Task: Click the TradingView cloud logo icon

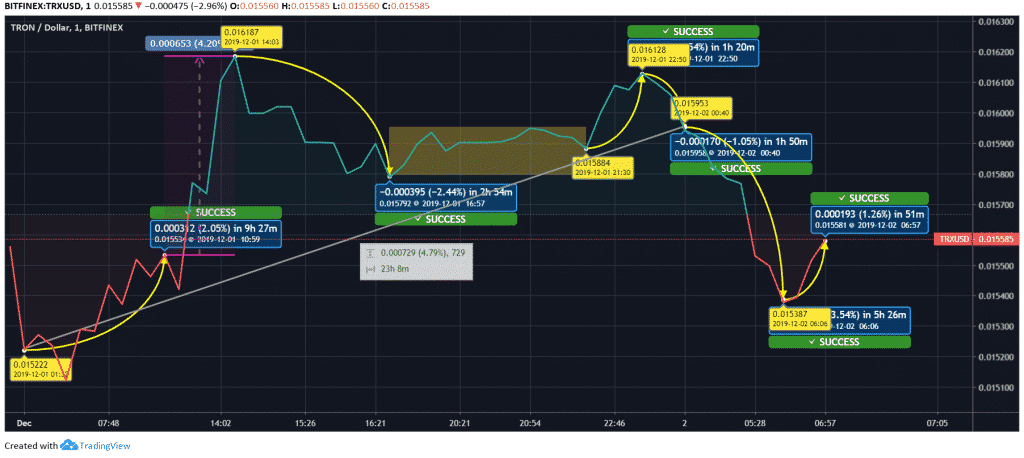Action: point(69,446)
